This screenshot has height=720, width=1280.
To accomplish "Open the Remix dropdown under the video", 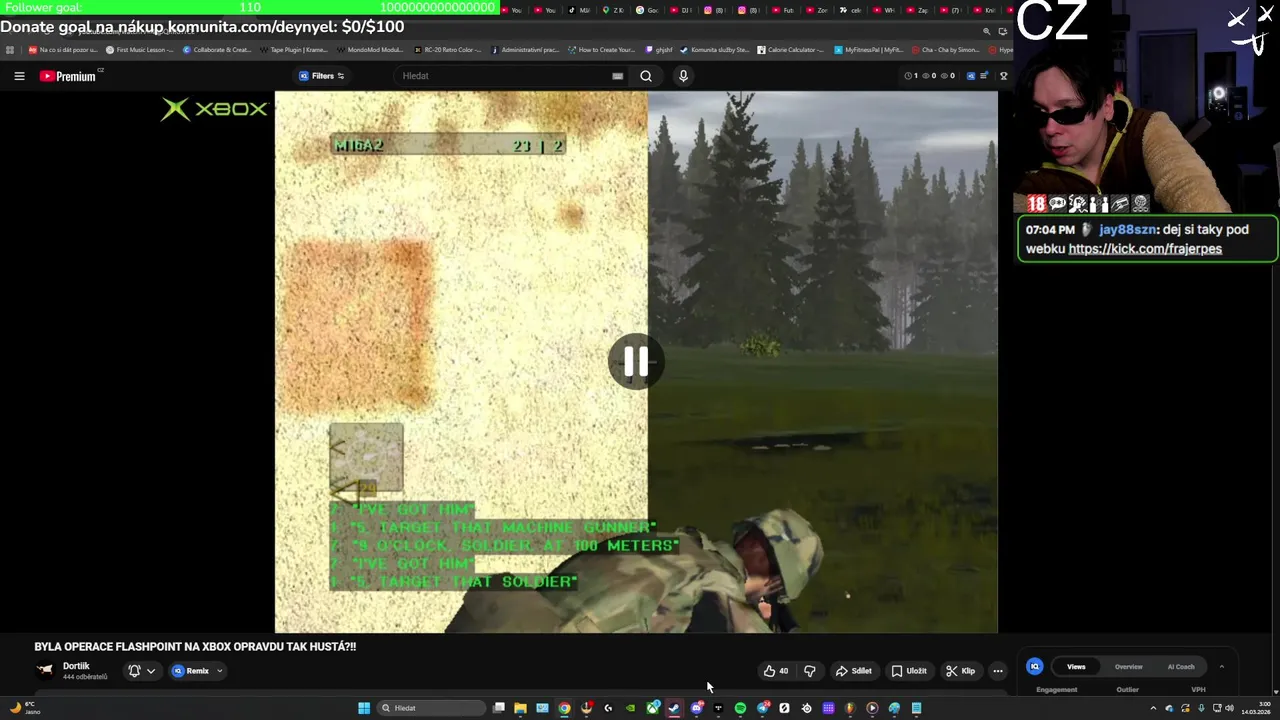I will (x=198, y=671).
